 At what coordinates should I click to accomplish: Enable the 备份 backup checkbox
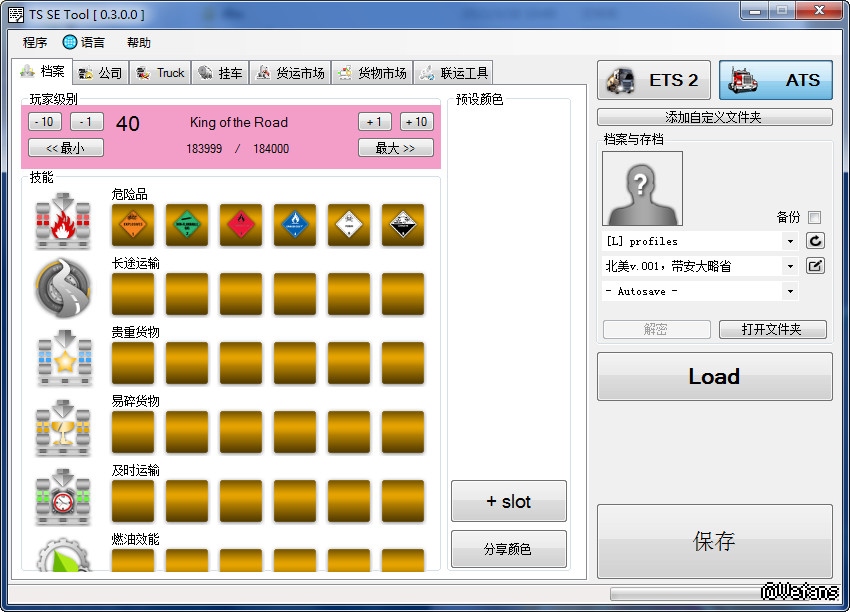814,217
